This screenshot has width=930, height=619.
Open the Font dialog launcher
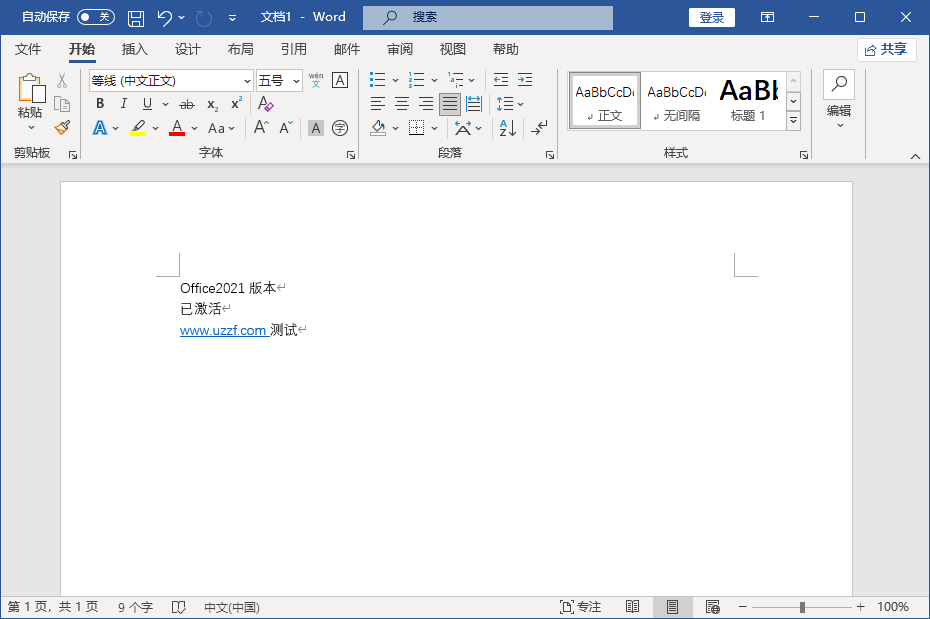(351, 155)
